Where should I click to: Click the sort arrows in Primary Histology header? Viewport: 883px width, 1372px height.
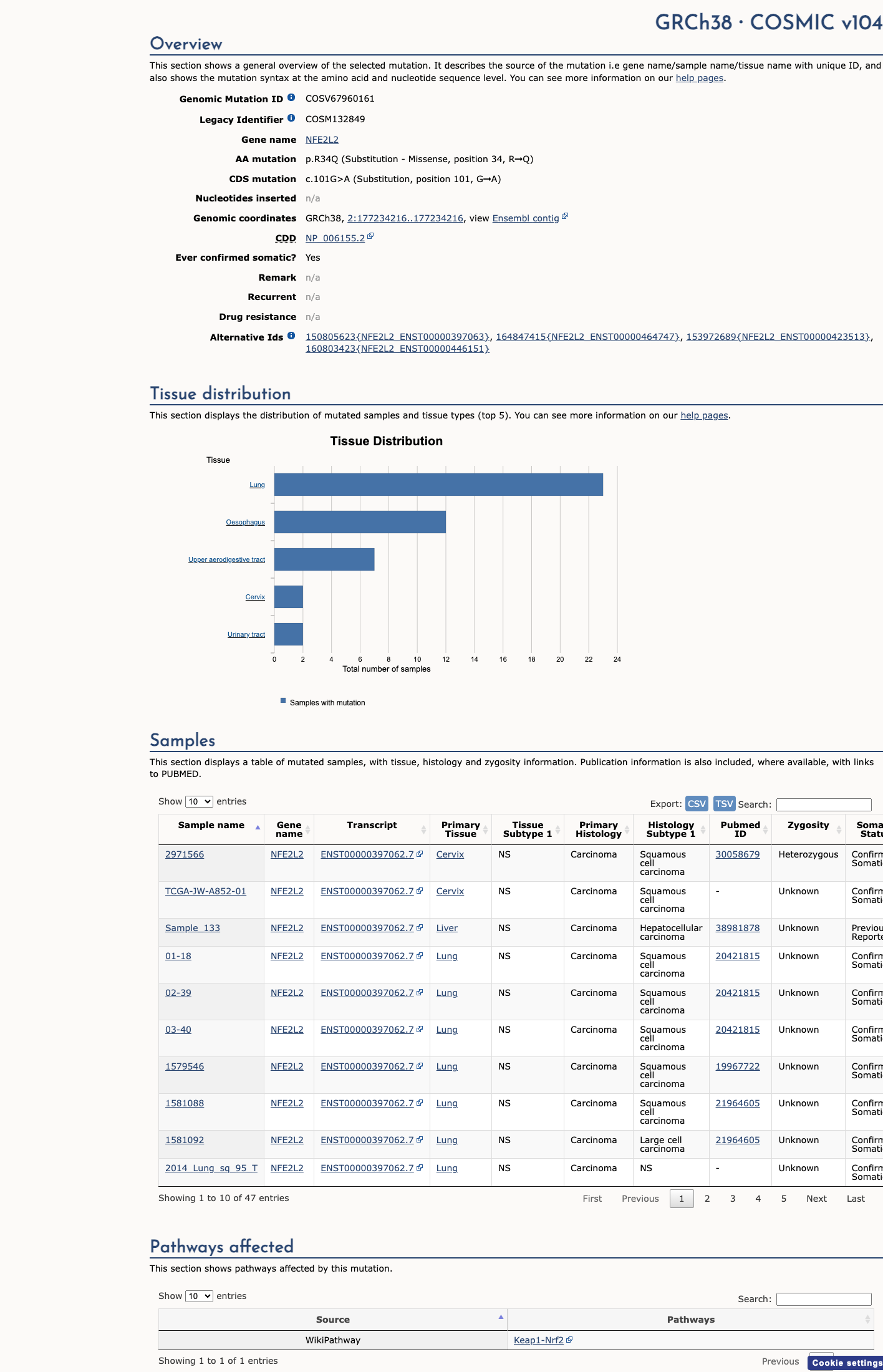point(627,829)
